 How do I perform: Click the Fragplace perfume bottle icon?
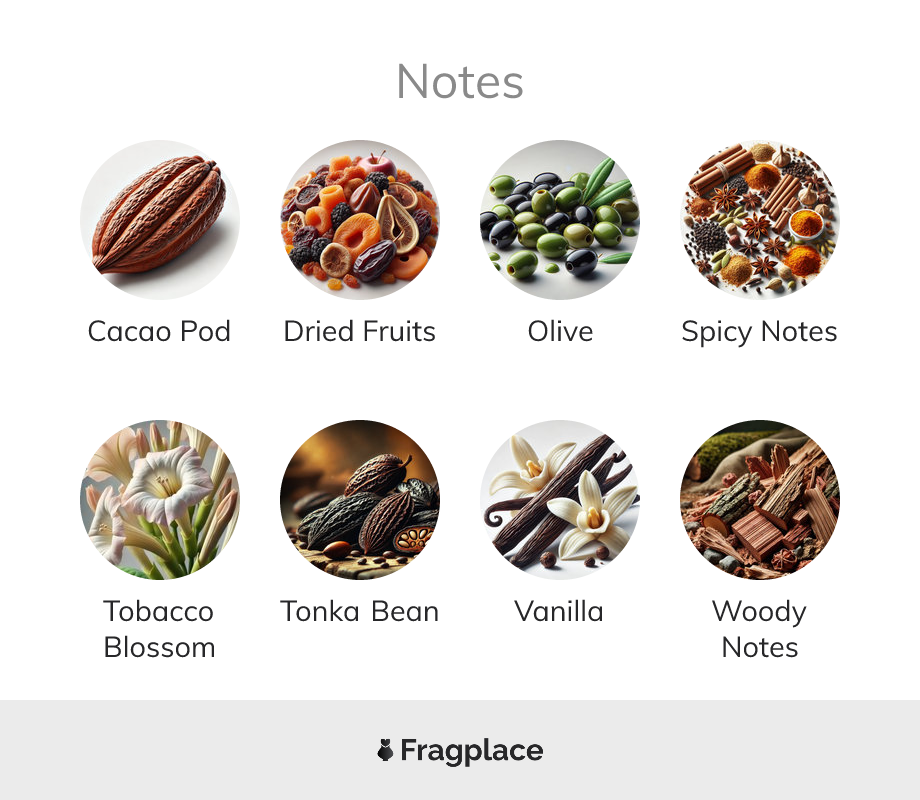pyautogui.click(x=385, y=750)
